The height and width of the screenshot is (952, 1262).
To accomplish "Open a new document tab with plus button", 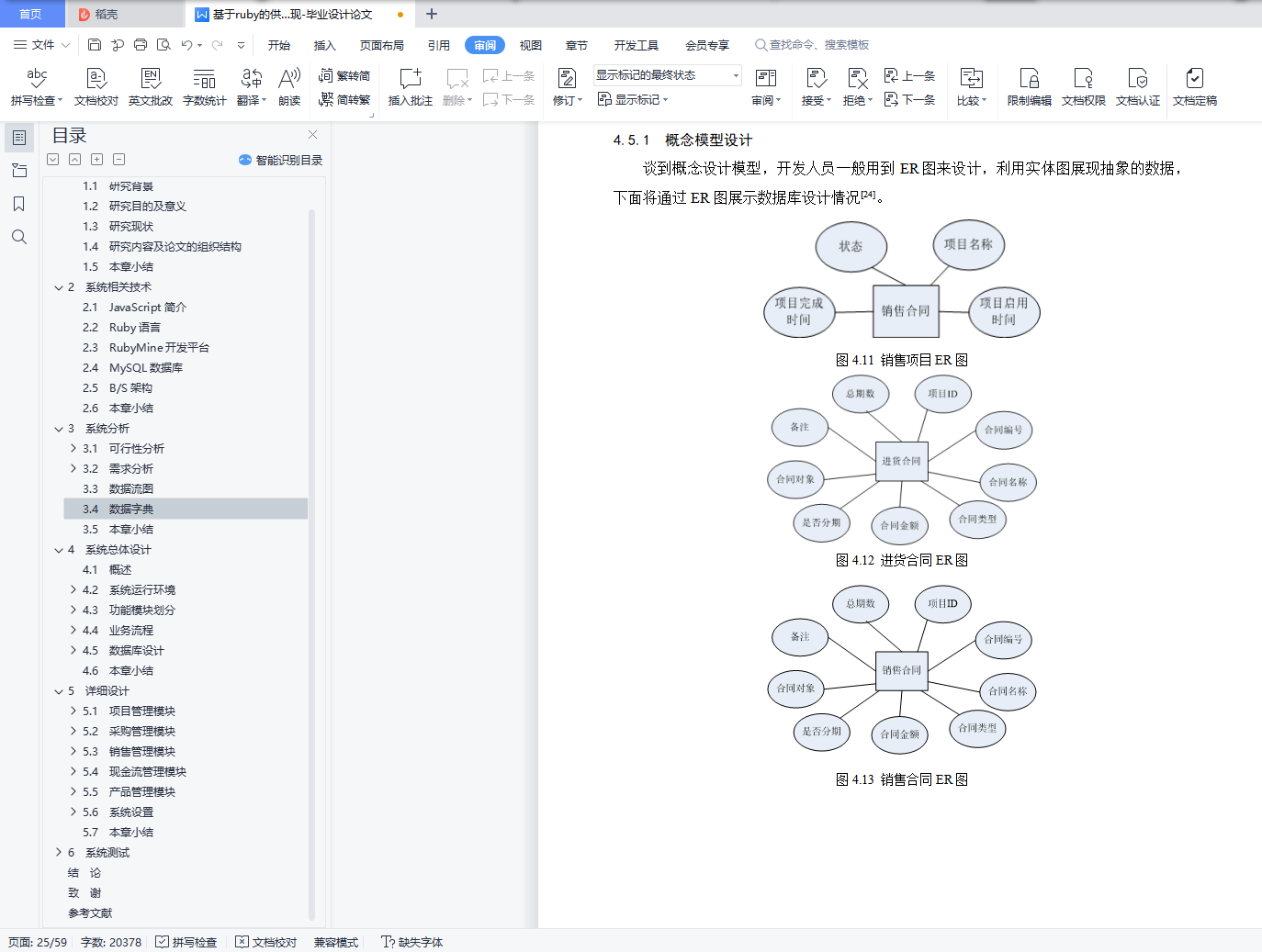I will [x=432, y=14].
